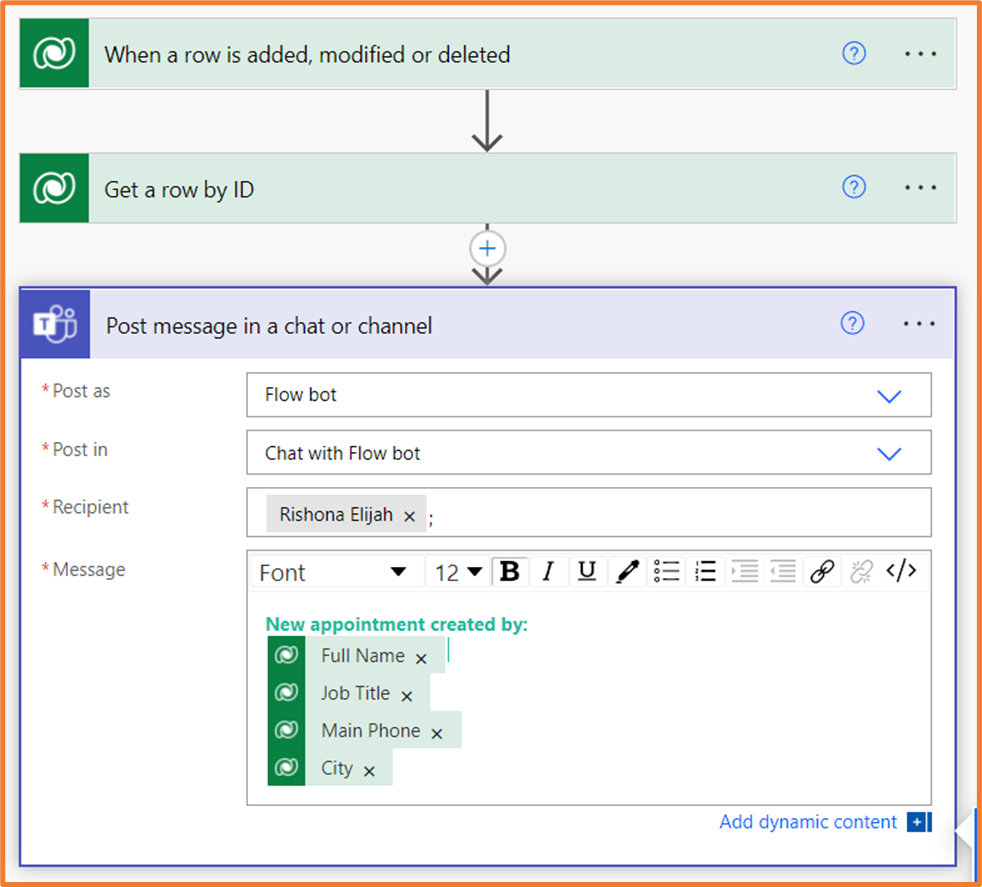982x887 pixels.
Task: Open the Chat with Flow bot dropdown
Action: point(889,452)
